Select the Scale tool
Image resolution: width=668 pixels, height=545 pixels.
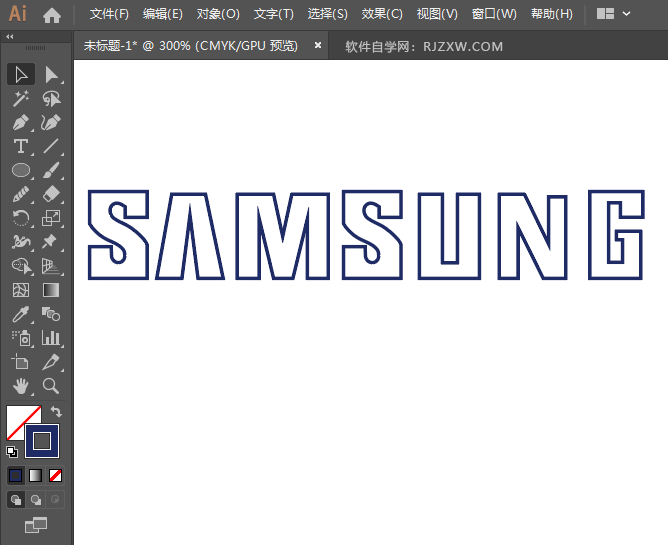pos(51,218)
